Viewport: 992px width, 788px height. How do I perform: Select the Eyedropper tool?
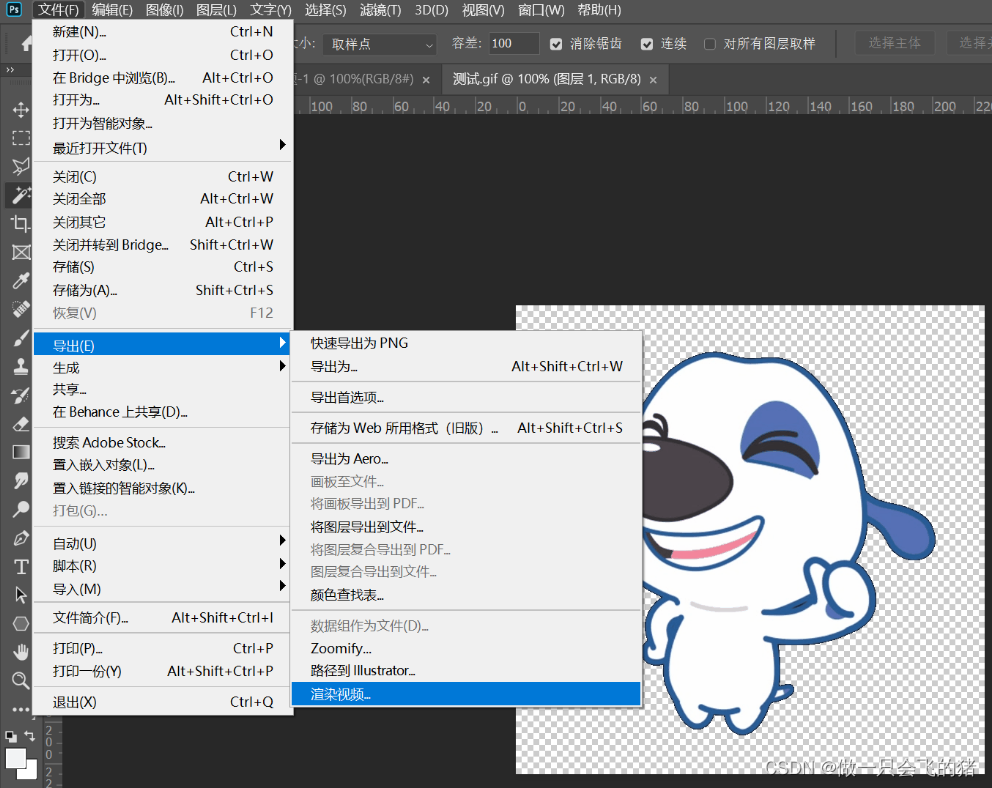click(20, 281)
